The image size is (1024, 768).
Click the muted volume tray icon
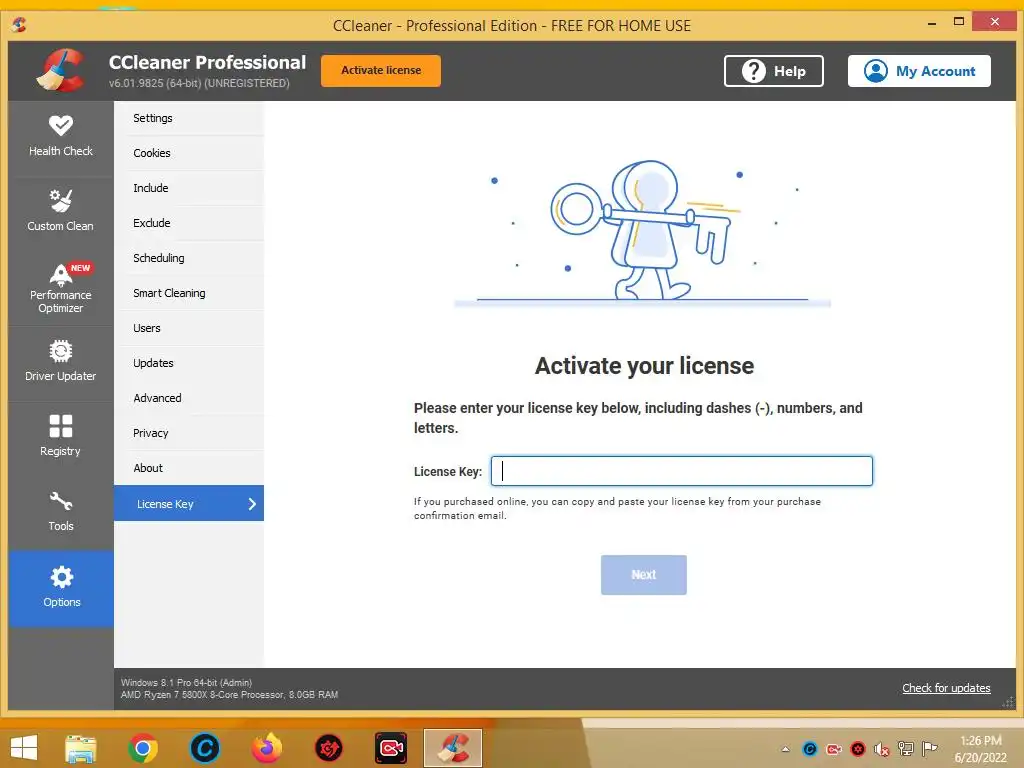(x=882, y=749)
